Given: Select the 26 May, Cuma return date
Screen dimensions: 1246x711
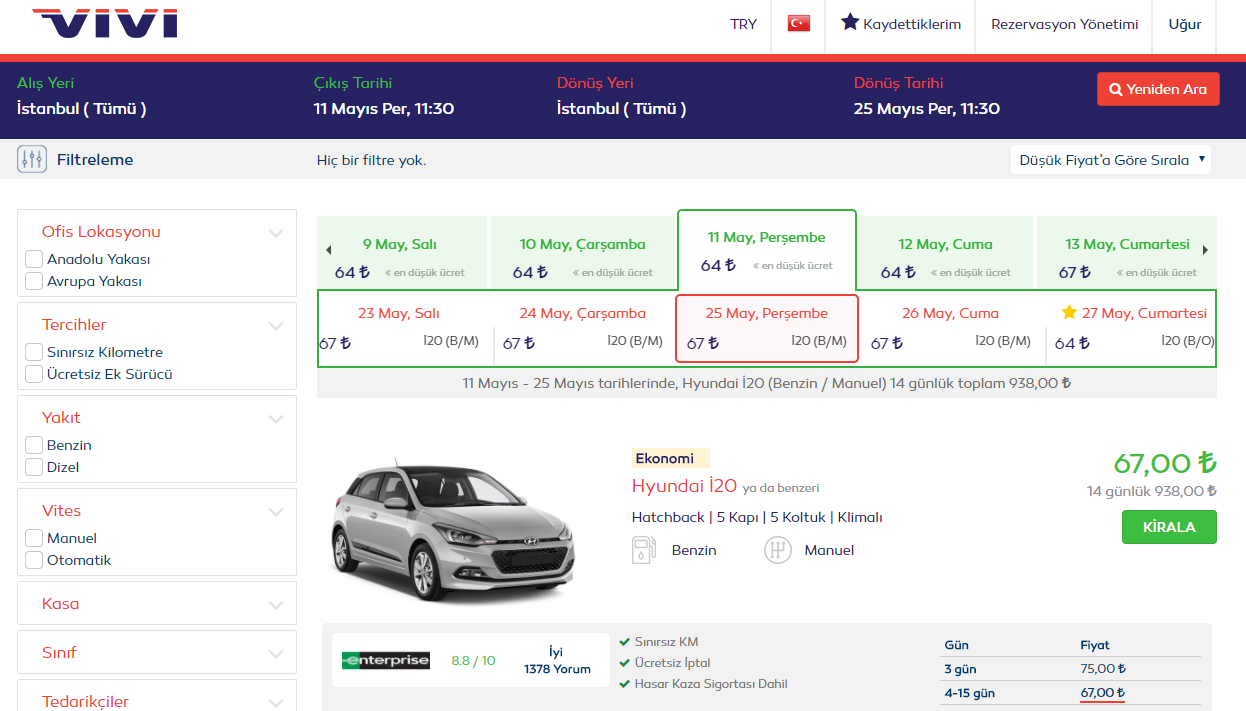Looking at the screenshot, I should pyautogui.click(x=951, y=328).
